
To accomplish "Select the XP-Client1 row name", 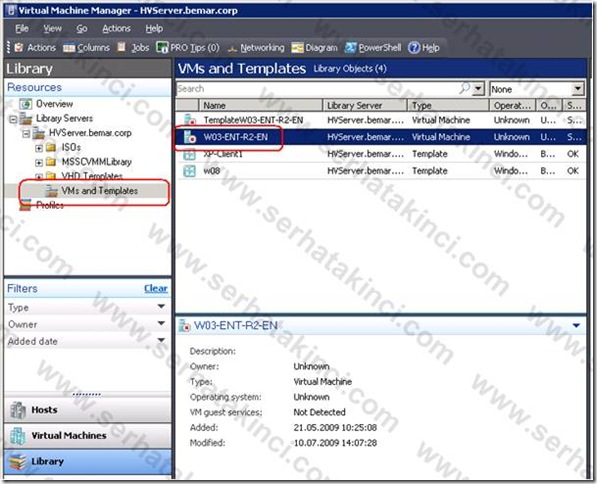I will point(223,154).
